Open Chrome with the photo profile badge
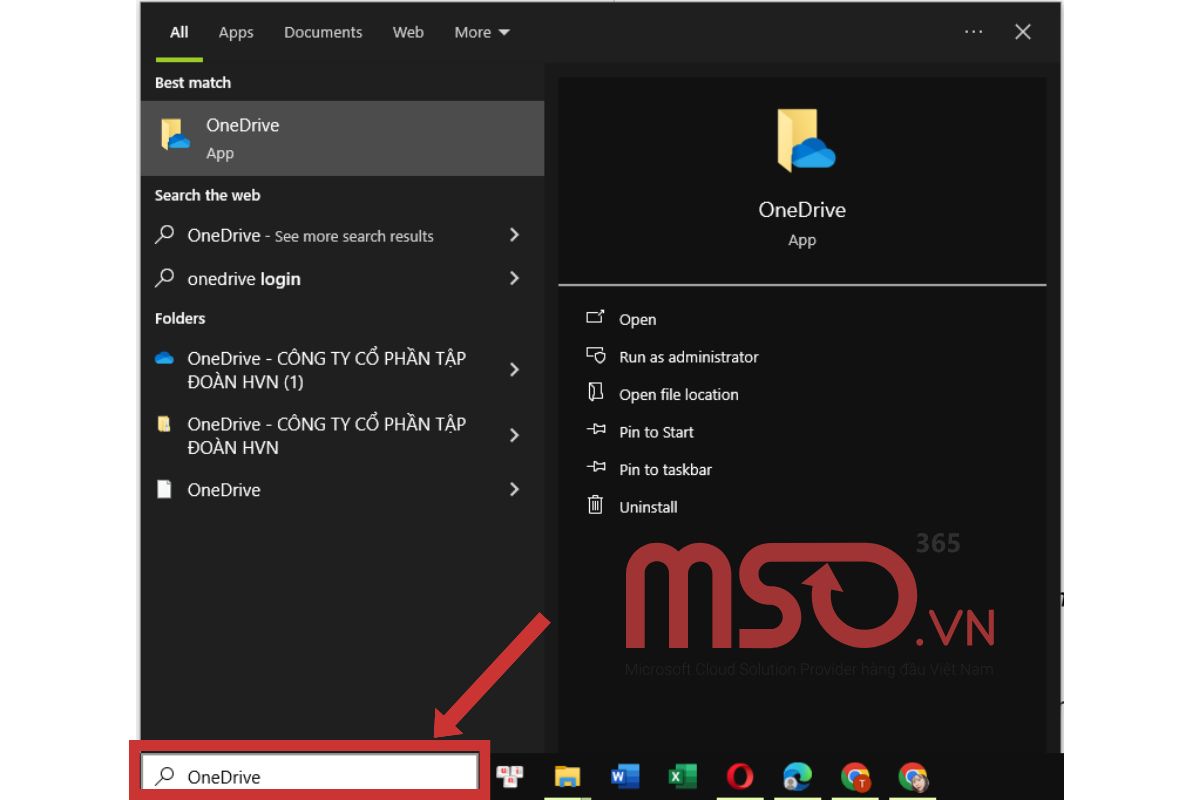Image resolution: width=1200 pixels, height=800 pixels. (x=913, y=776)
